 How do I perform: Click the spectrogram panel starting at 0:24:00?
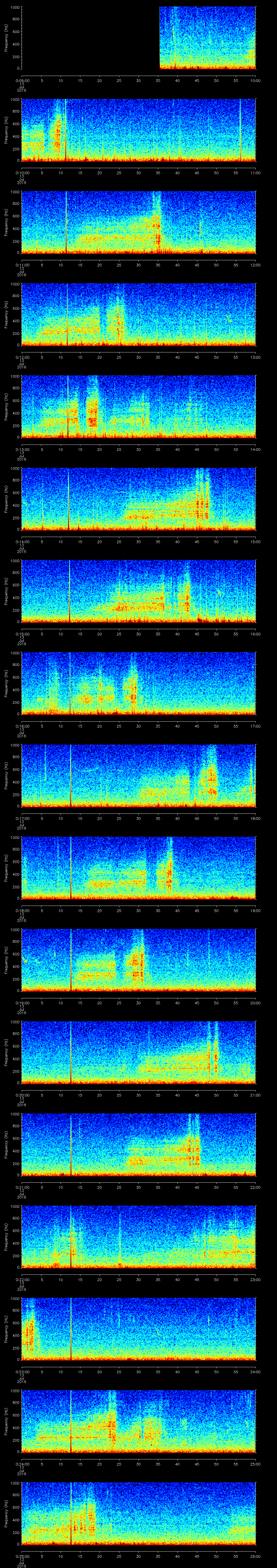click(139, 1421)
